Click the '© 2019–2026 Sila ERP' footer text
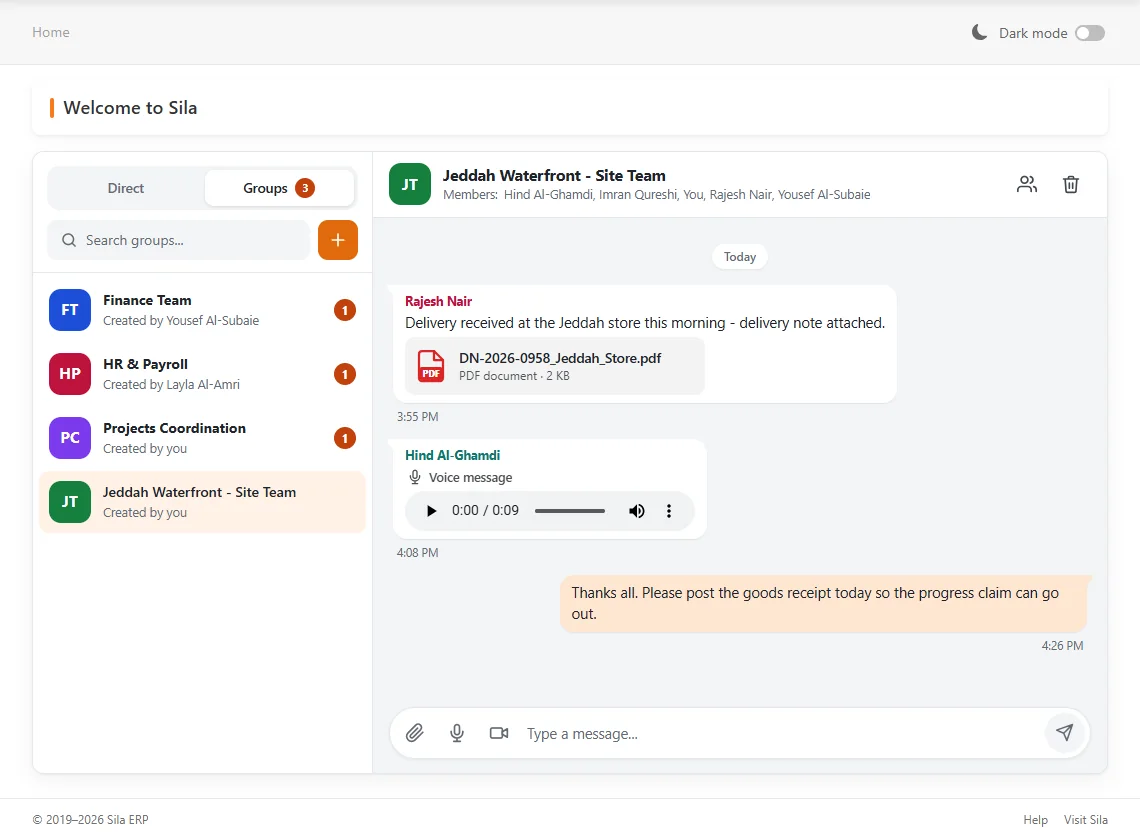 coord(90,820)
